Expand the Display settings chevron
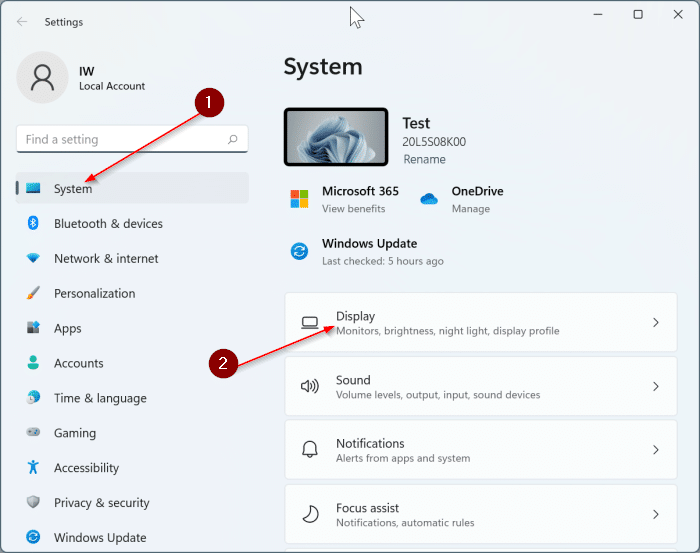 (656, 322)
